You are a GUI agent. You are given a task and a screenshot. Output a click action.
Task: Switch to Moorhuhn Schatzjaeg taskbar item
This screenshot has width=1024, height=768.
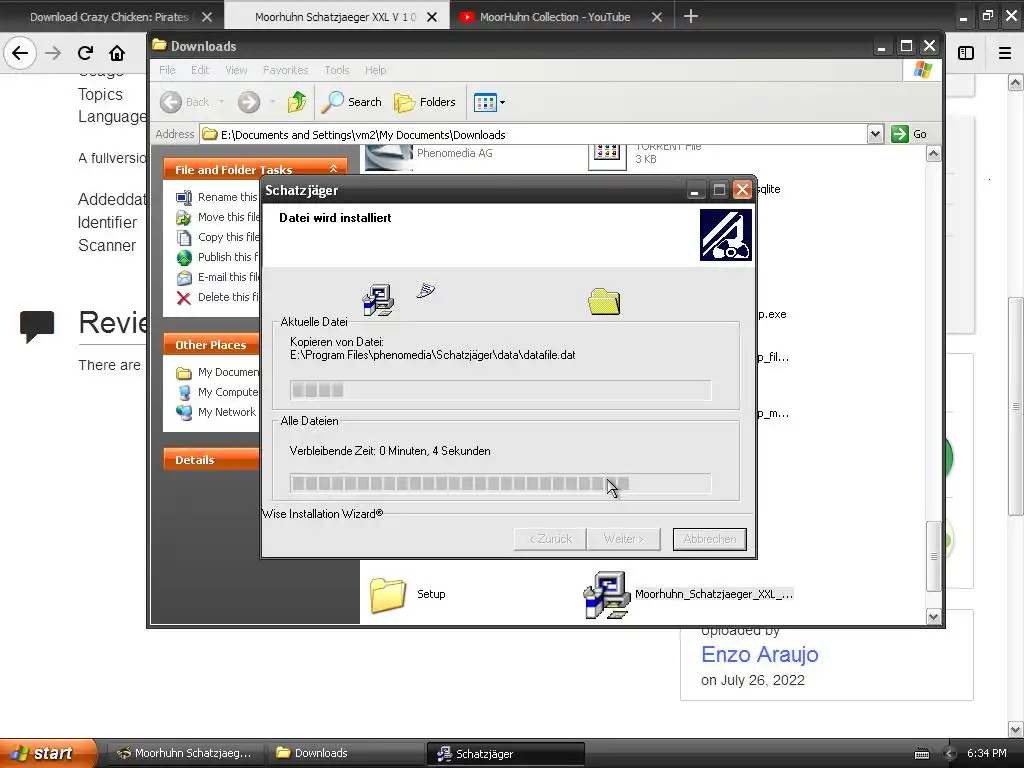click(x=185, y=753)
